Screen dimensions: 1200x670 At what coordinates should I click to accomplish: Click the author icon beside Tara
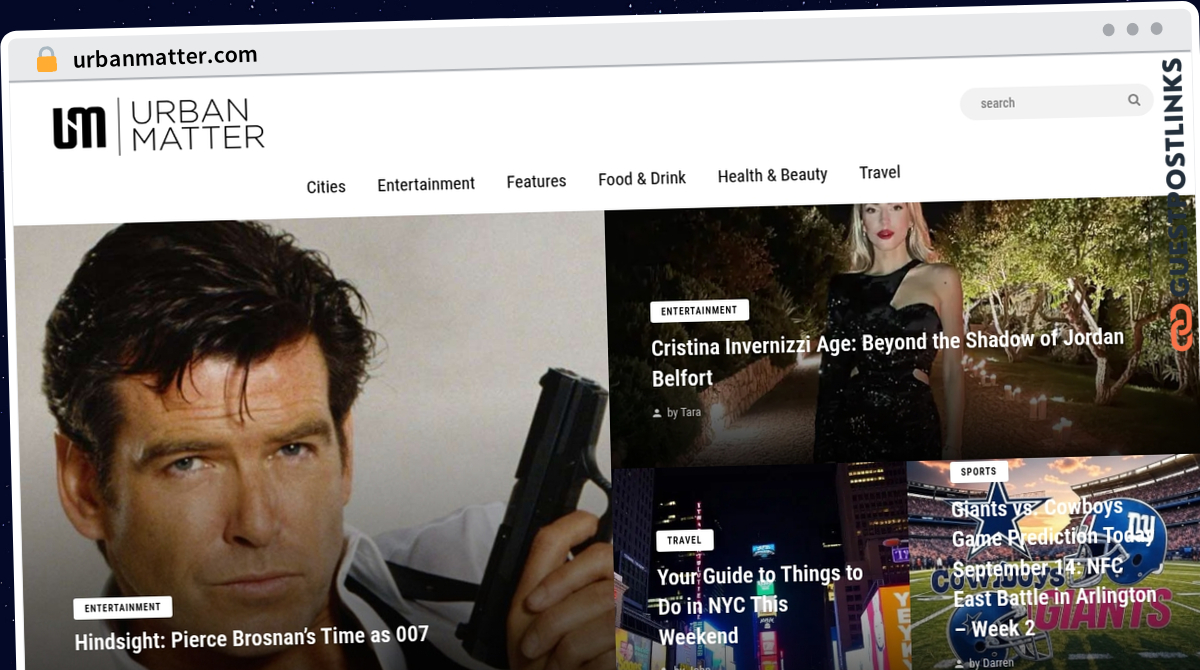coord(657,412)
